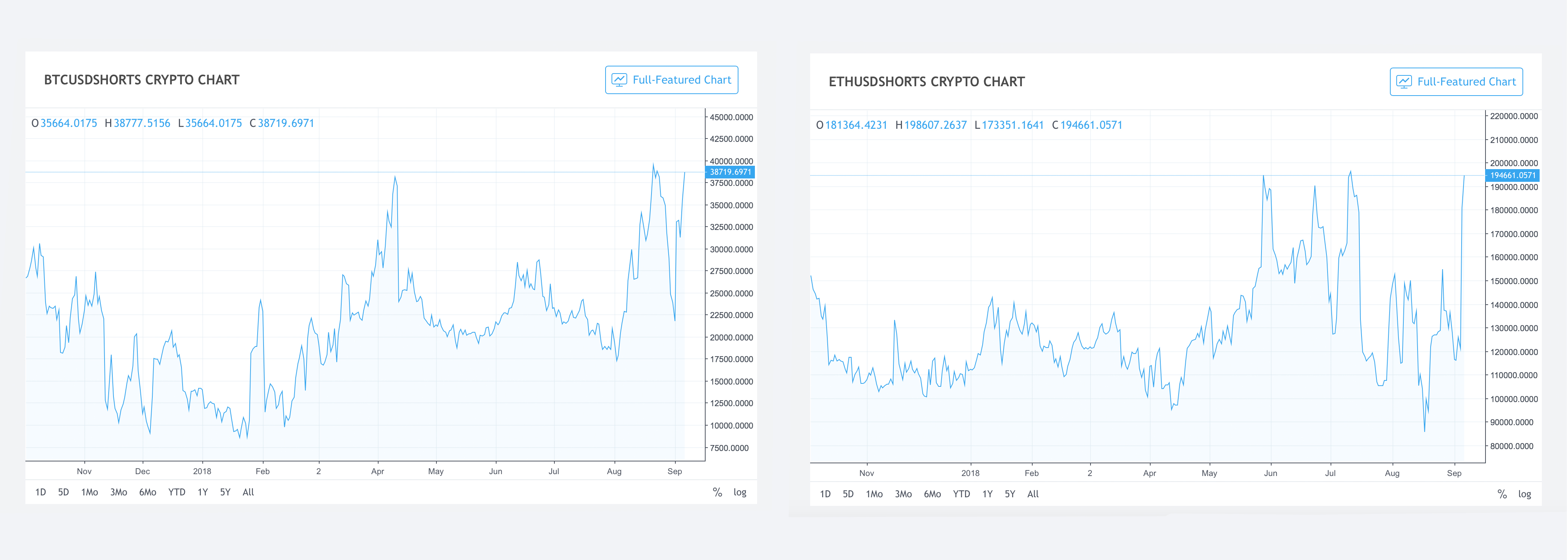Select 1Mo range on ETH chart
Screen dimensions: 1568x560
click(x=874, y=494)
